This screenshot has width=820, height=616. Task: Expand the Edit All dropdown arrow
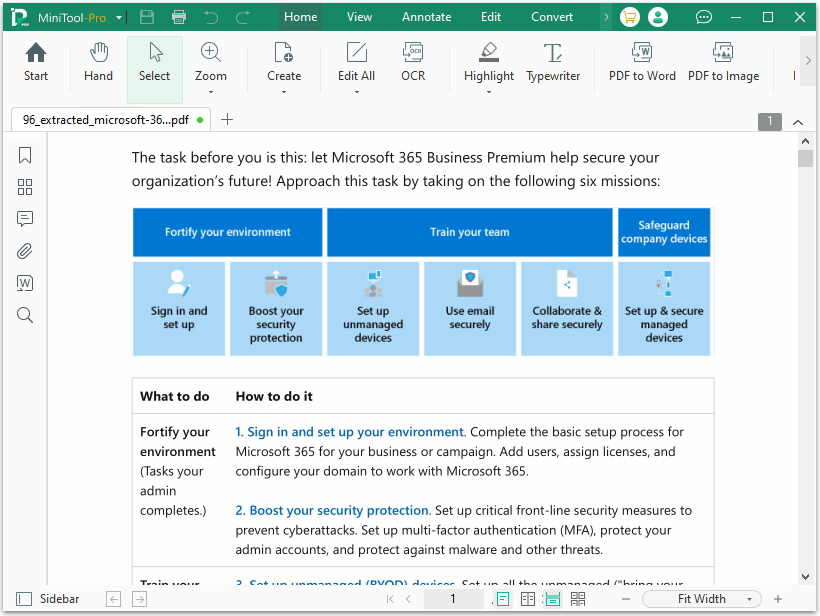[357, 92]
